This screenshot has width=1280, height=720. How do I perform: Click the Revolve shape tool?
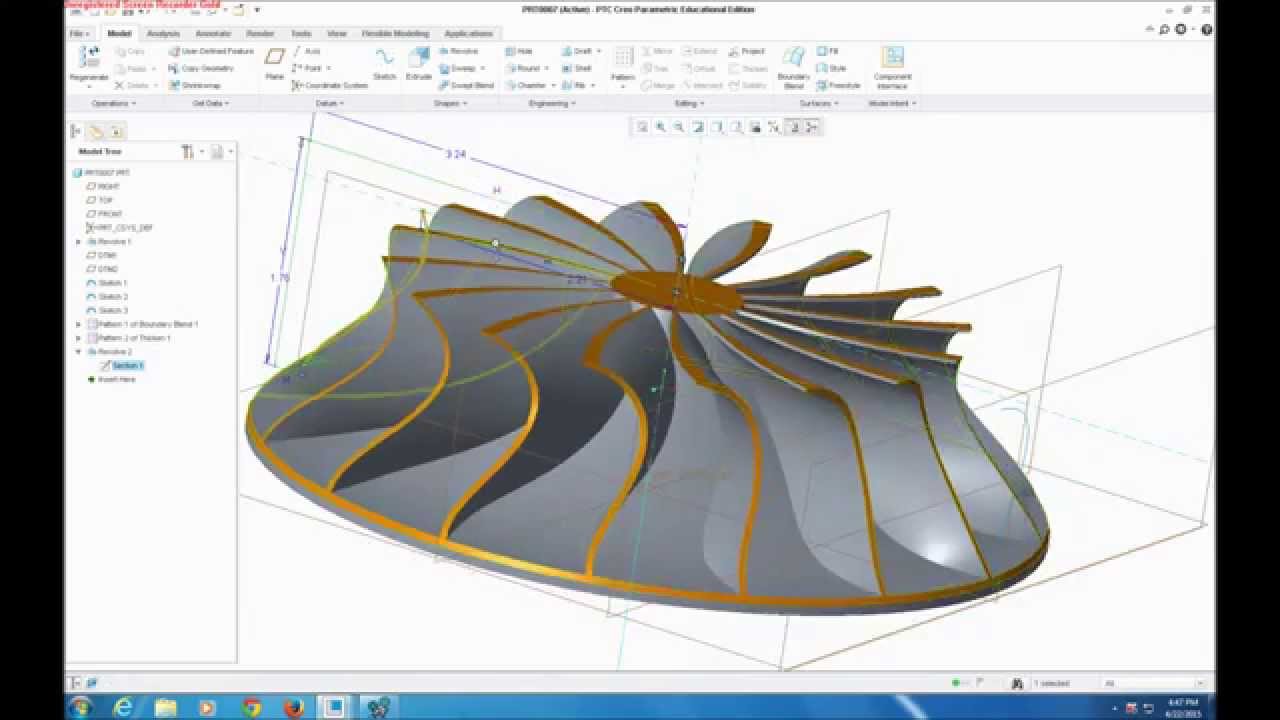[458, 51]
